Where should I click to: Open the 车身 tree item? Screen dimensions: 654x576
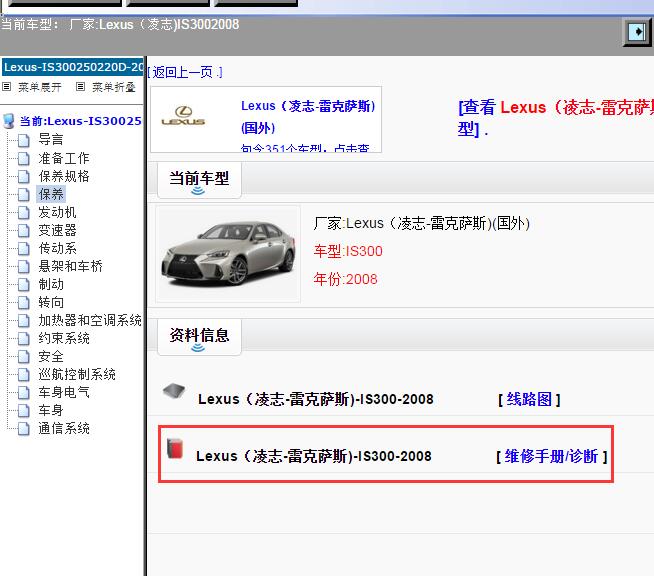(51, 410)
